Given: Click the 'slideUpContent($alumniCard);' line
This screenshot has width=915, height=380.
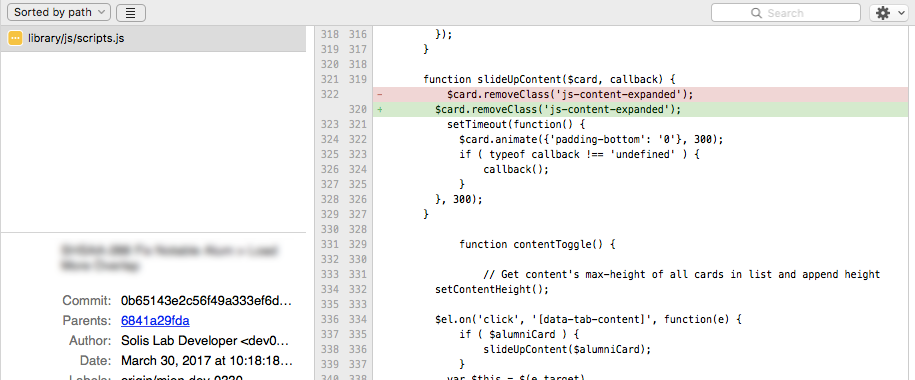Looking at the screenshot, I should point(567,349).
